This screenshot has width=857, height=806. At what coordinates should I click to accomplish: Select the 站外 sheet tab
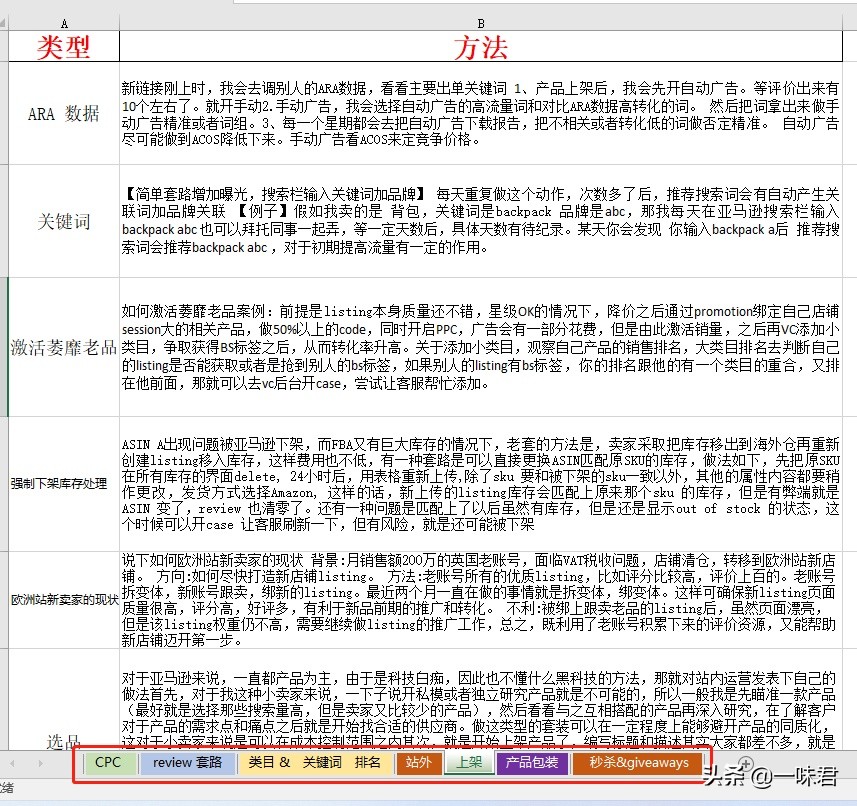pos(419,762)
